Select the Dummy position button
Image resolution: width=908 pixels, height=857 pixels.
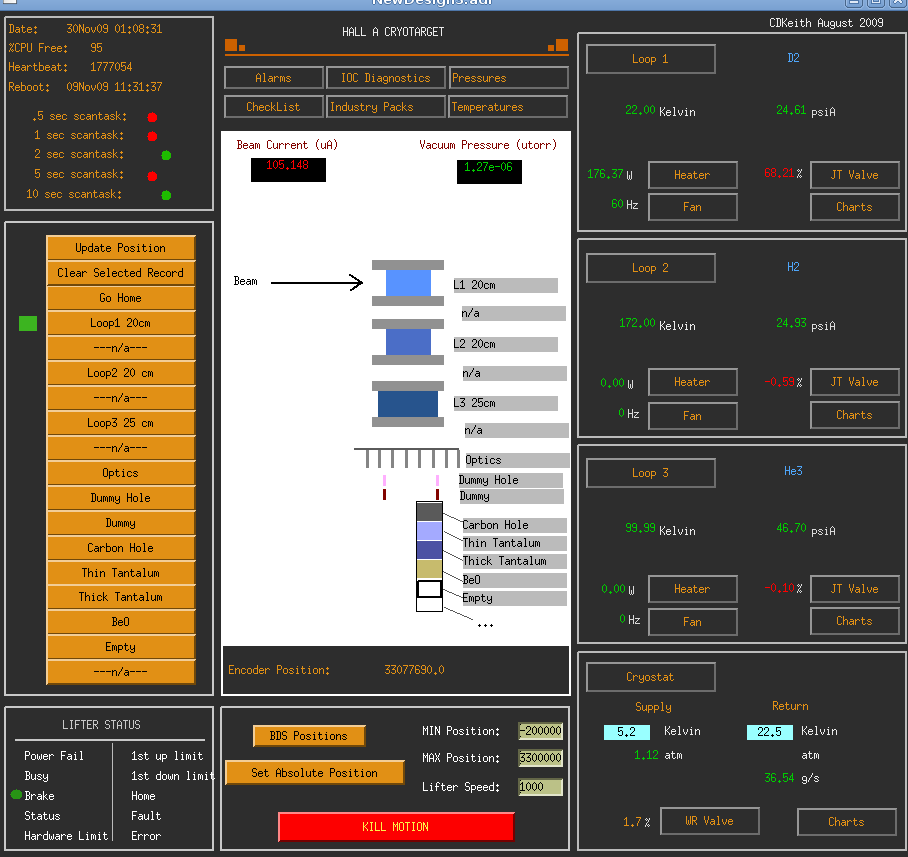(120, 523)
